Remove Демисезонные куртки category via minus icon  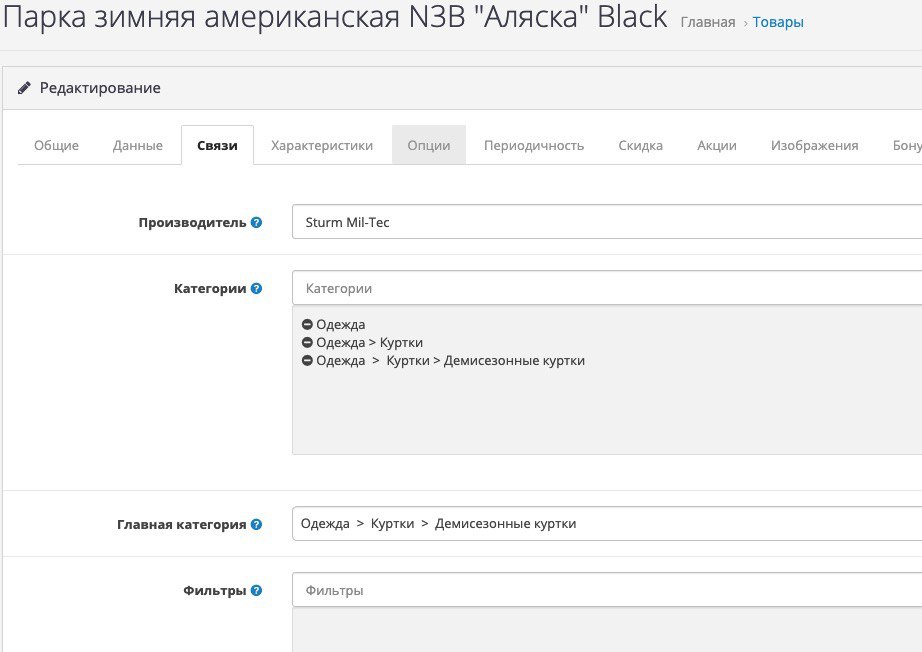(307, 361)
